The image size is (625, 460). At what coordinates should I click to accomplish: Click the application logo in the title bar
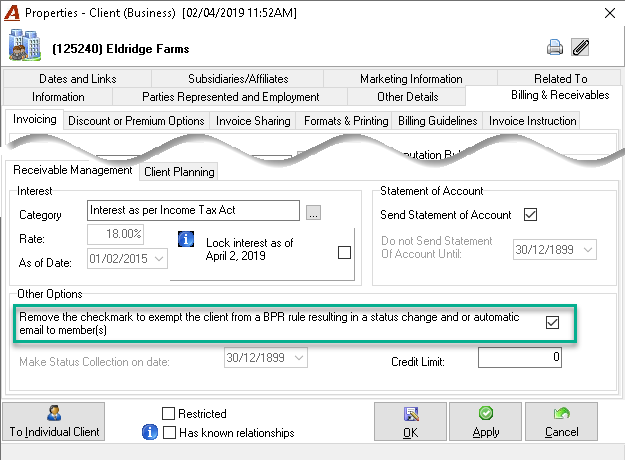12,13
